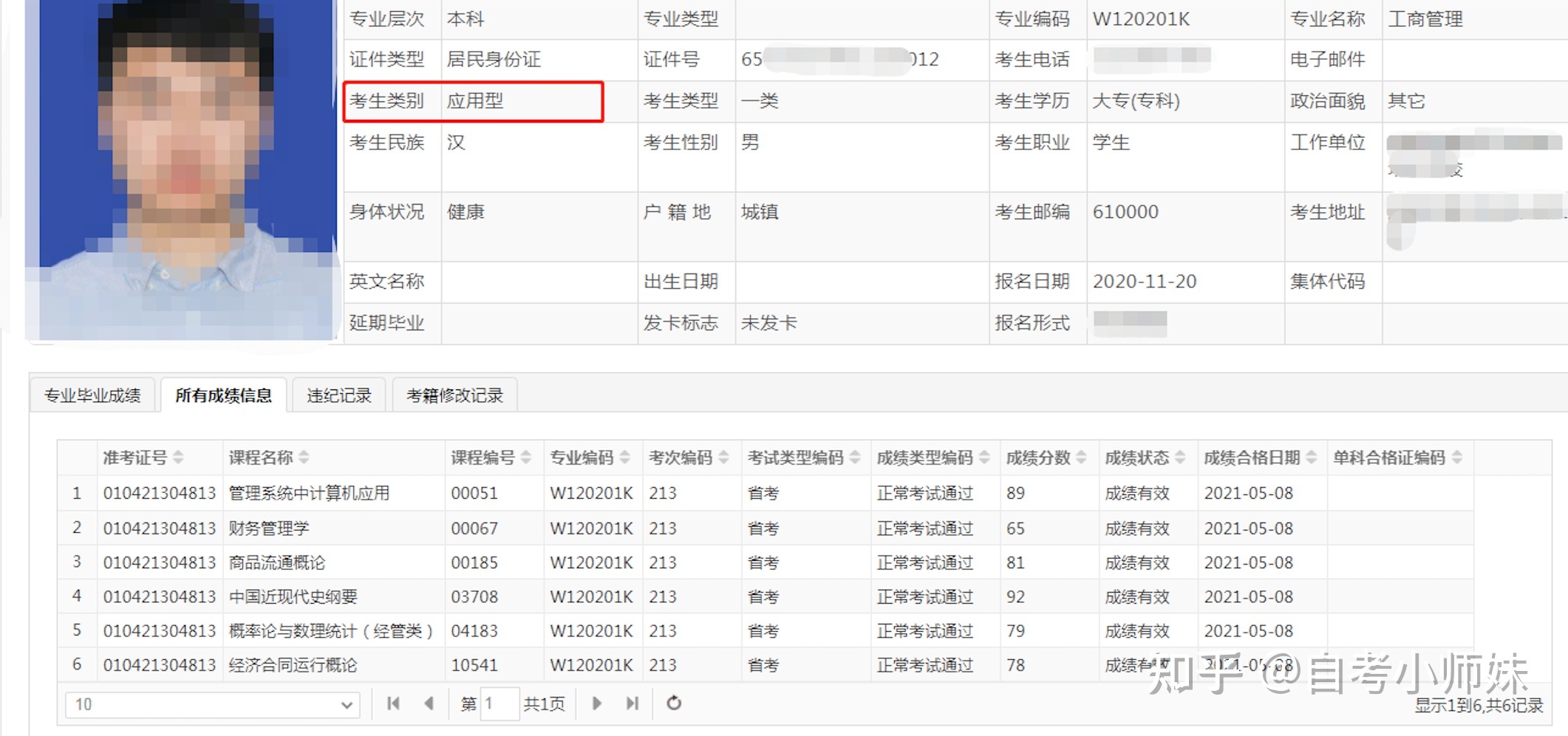Sort by 成绩合格日期 column arrows
Screen dimensions: 1568x736
(1312, 458)
